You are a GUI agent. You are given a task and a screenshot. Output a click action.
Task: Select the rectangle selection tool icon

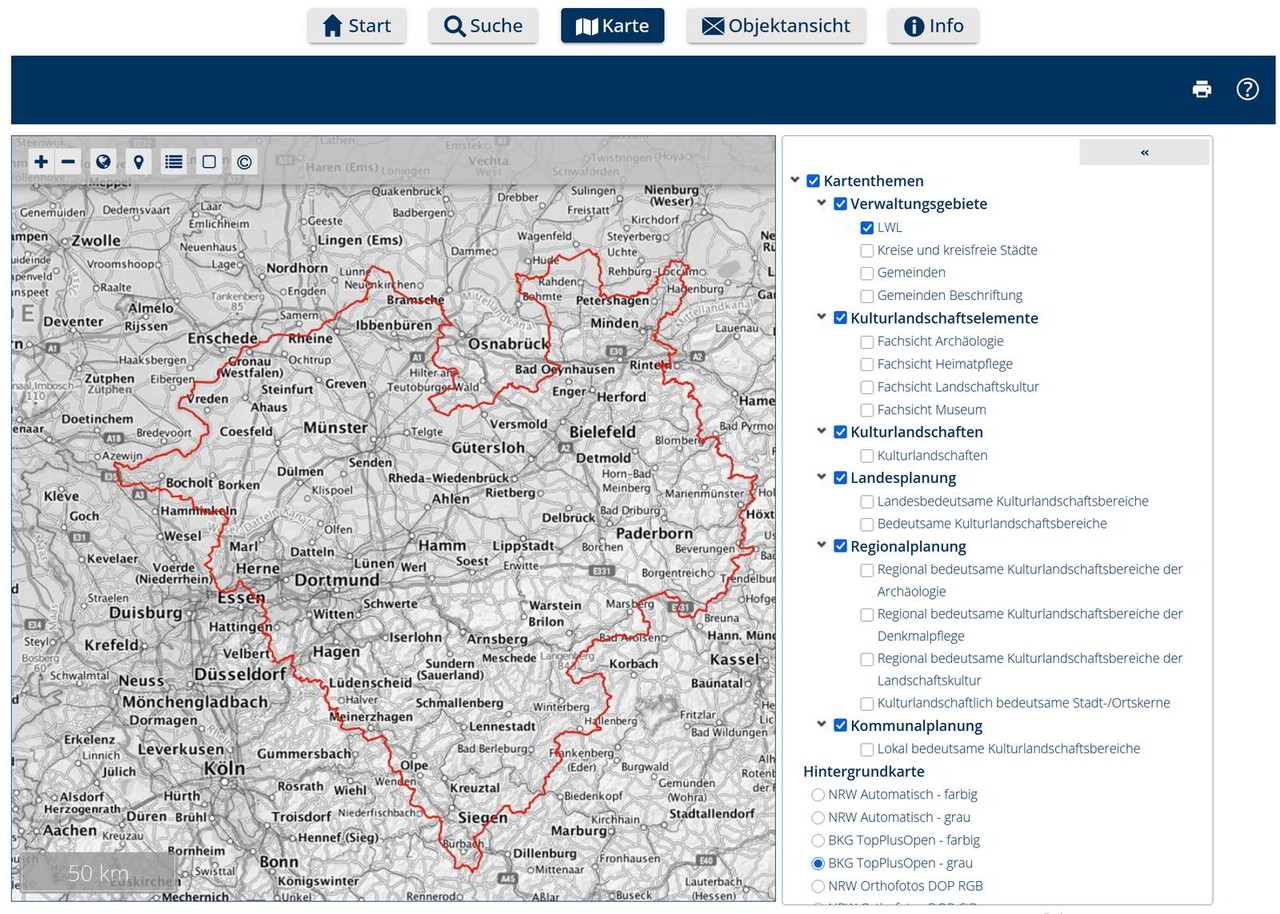[x=209, y=161]
